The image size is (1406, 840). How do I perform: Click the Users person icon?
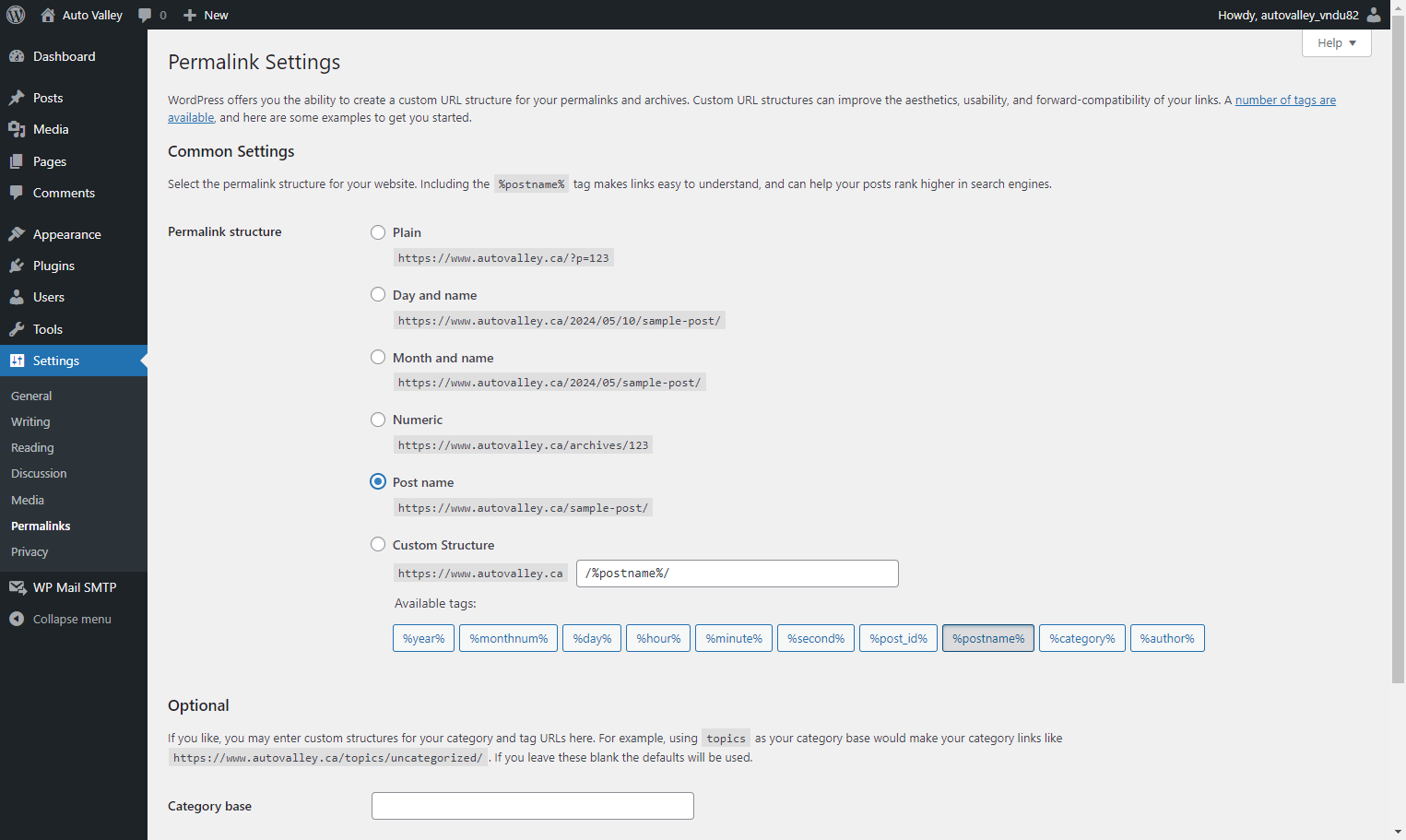point(17,297)
